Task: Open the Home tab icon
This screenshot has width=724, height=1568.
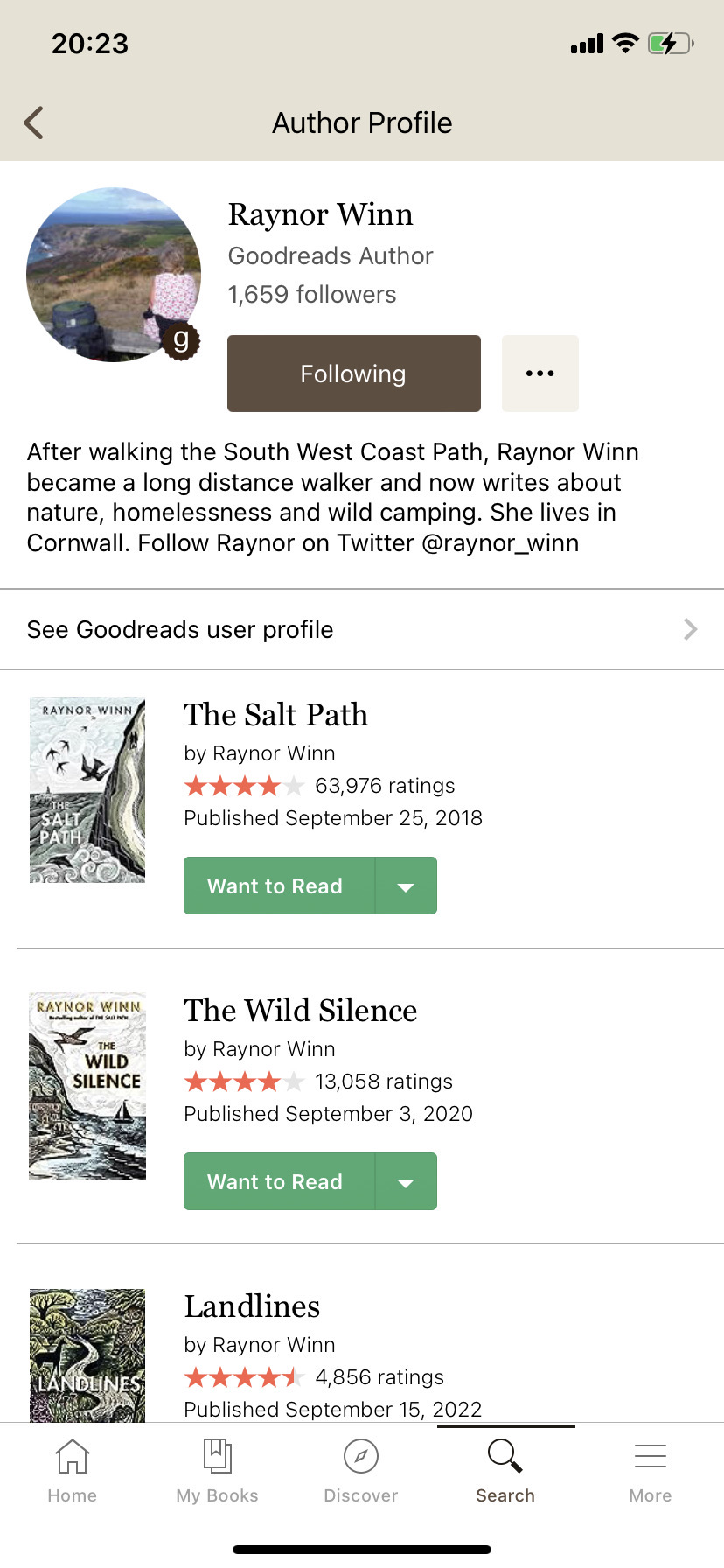Action: click(72, 1457)
